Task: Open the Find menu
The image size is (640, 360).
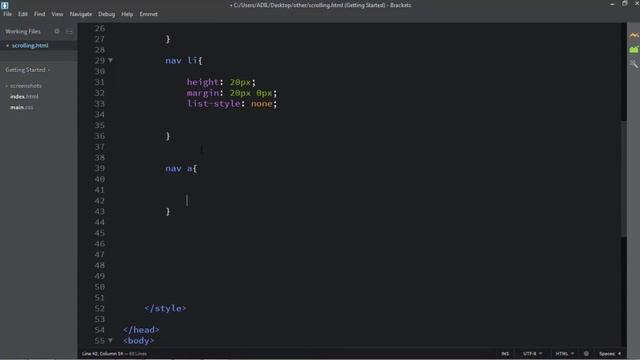Action: tap(39, 14)
